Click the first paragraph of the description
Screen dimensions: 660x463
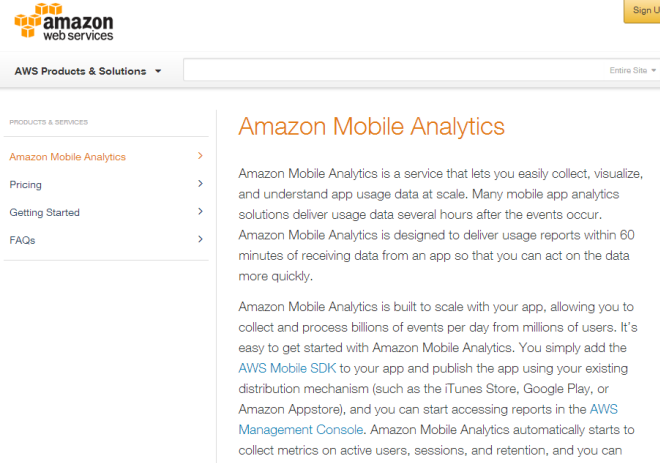click(440, 225)
